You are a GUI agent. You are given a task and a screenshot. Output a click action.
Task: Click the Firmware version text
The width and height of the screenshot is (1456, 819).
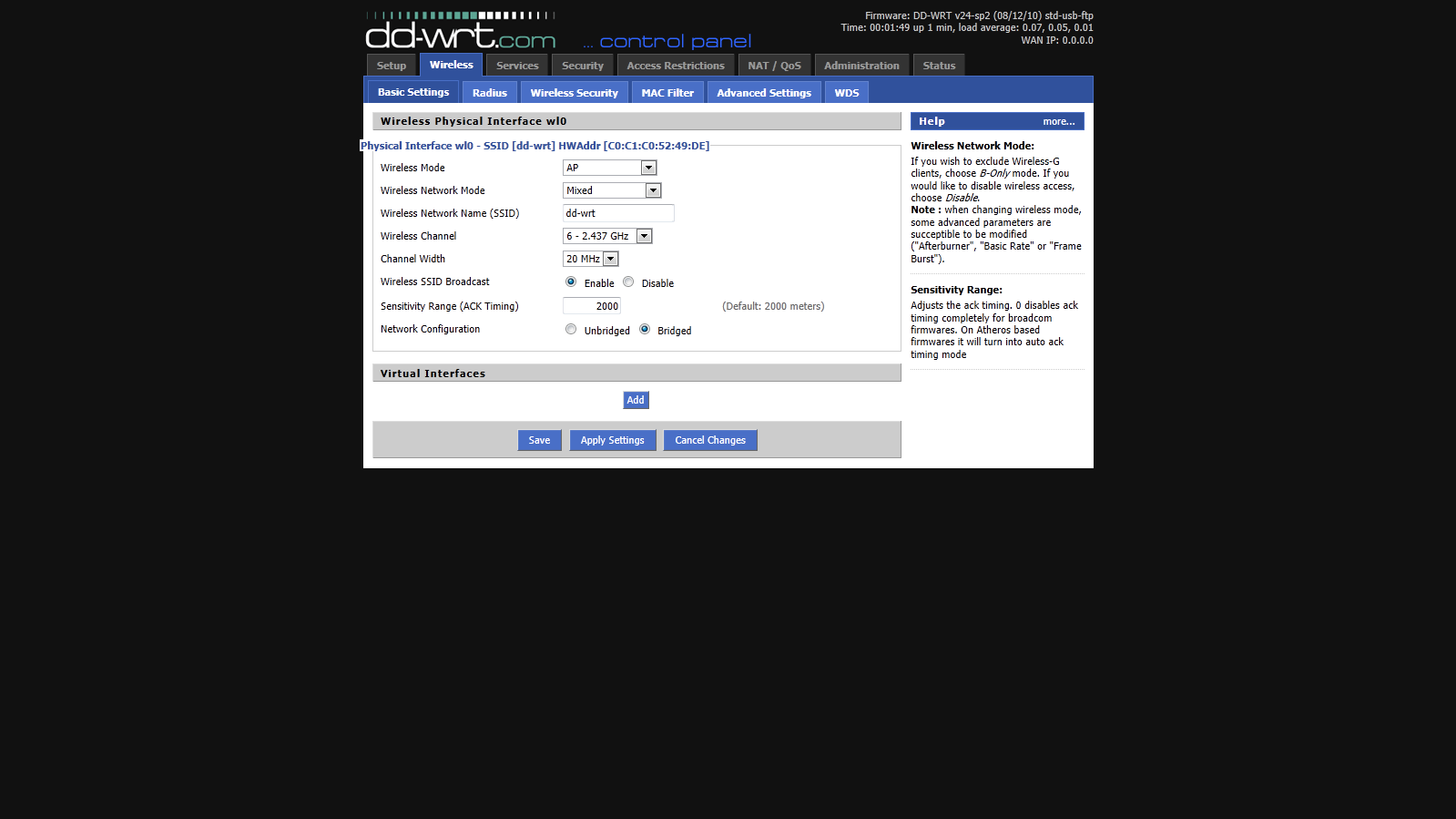pos(979,15)
